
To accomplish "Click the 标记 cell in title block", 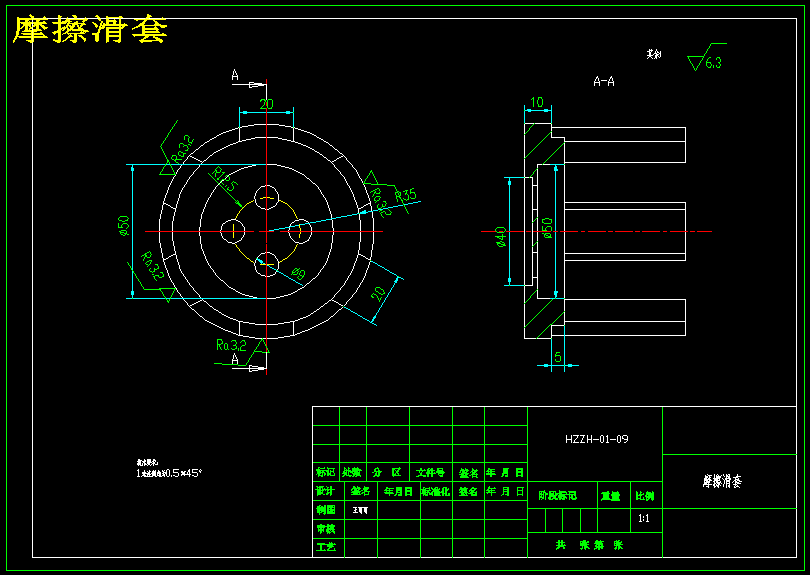I will coord(325,472).
